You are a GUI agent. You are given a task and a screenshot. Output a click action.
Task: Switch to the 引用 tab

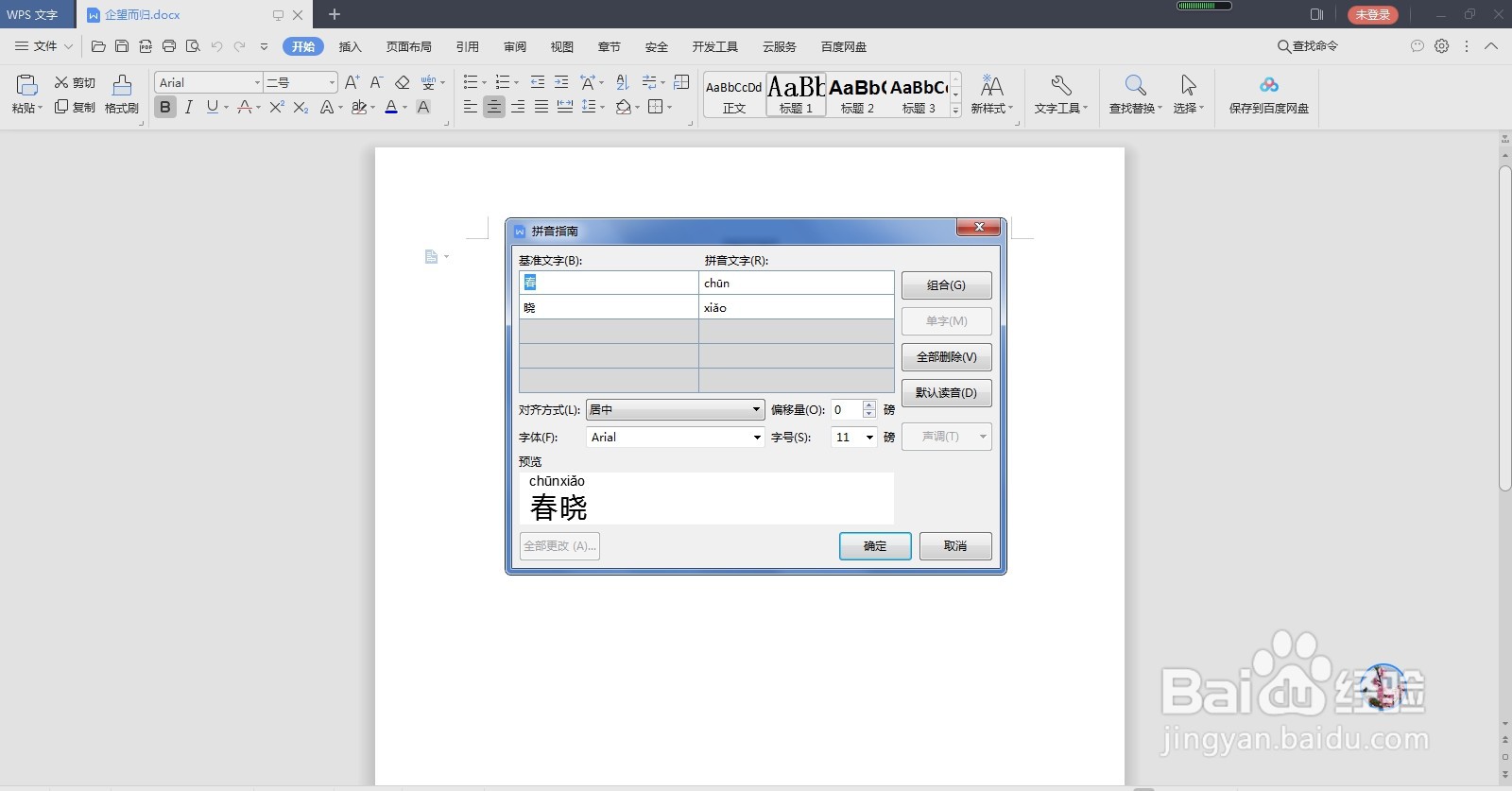coord(467,46)
